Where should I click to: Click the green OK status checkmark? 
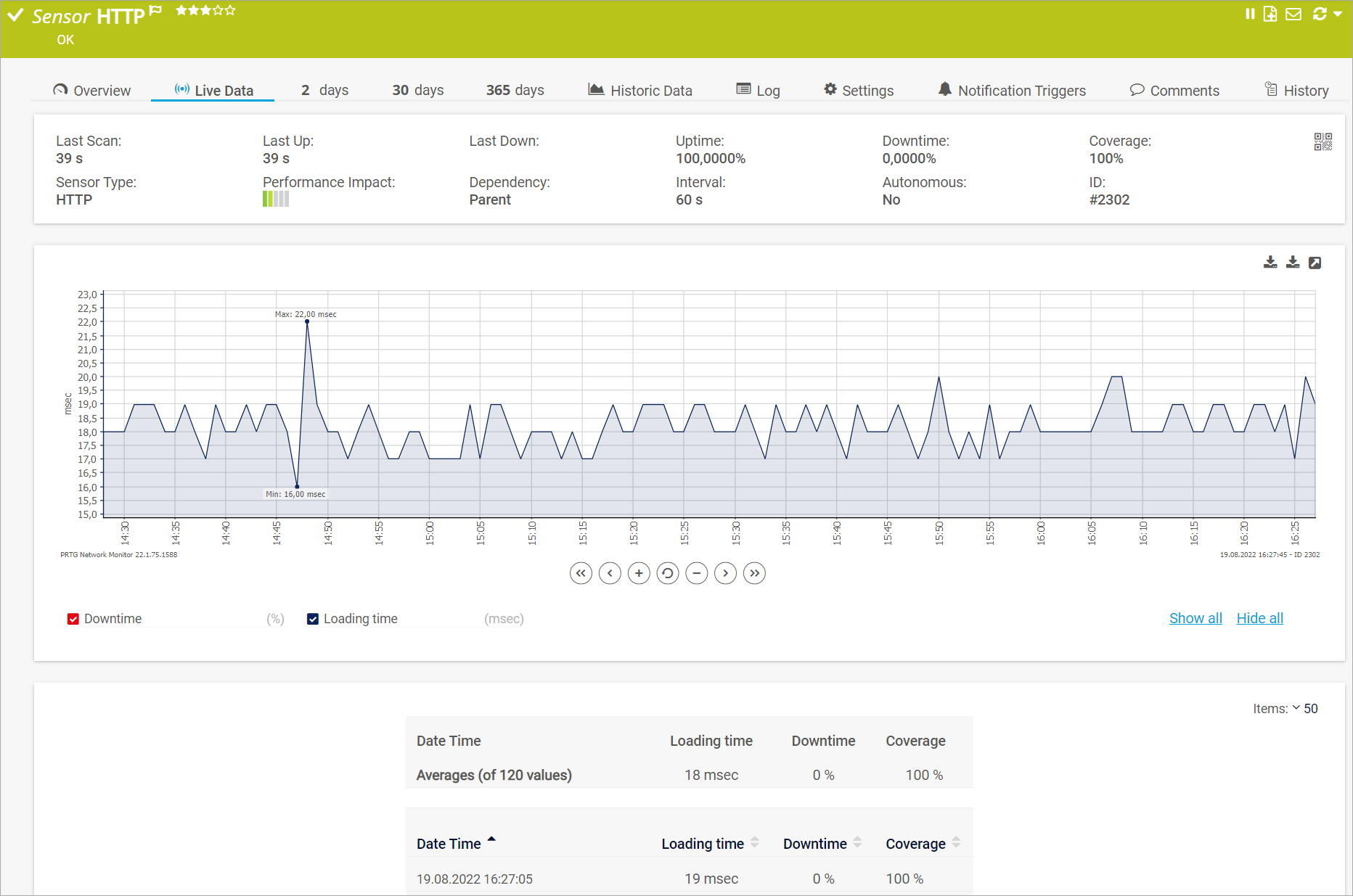point(15,15)
